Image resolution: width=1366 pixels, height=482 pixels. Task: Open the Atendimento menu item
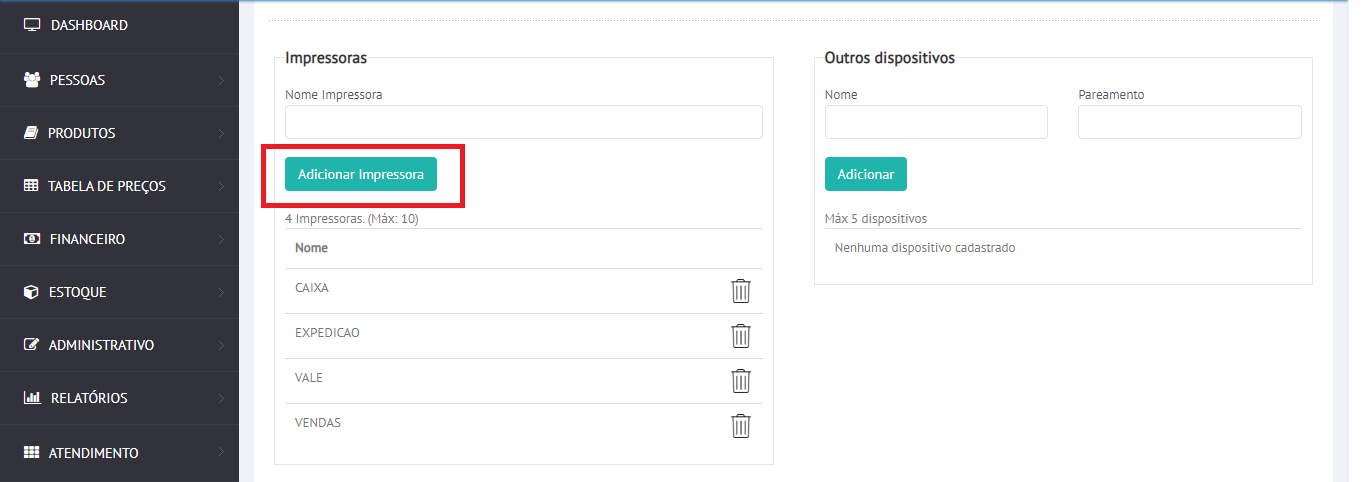[94, 453]
